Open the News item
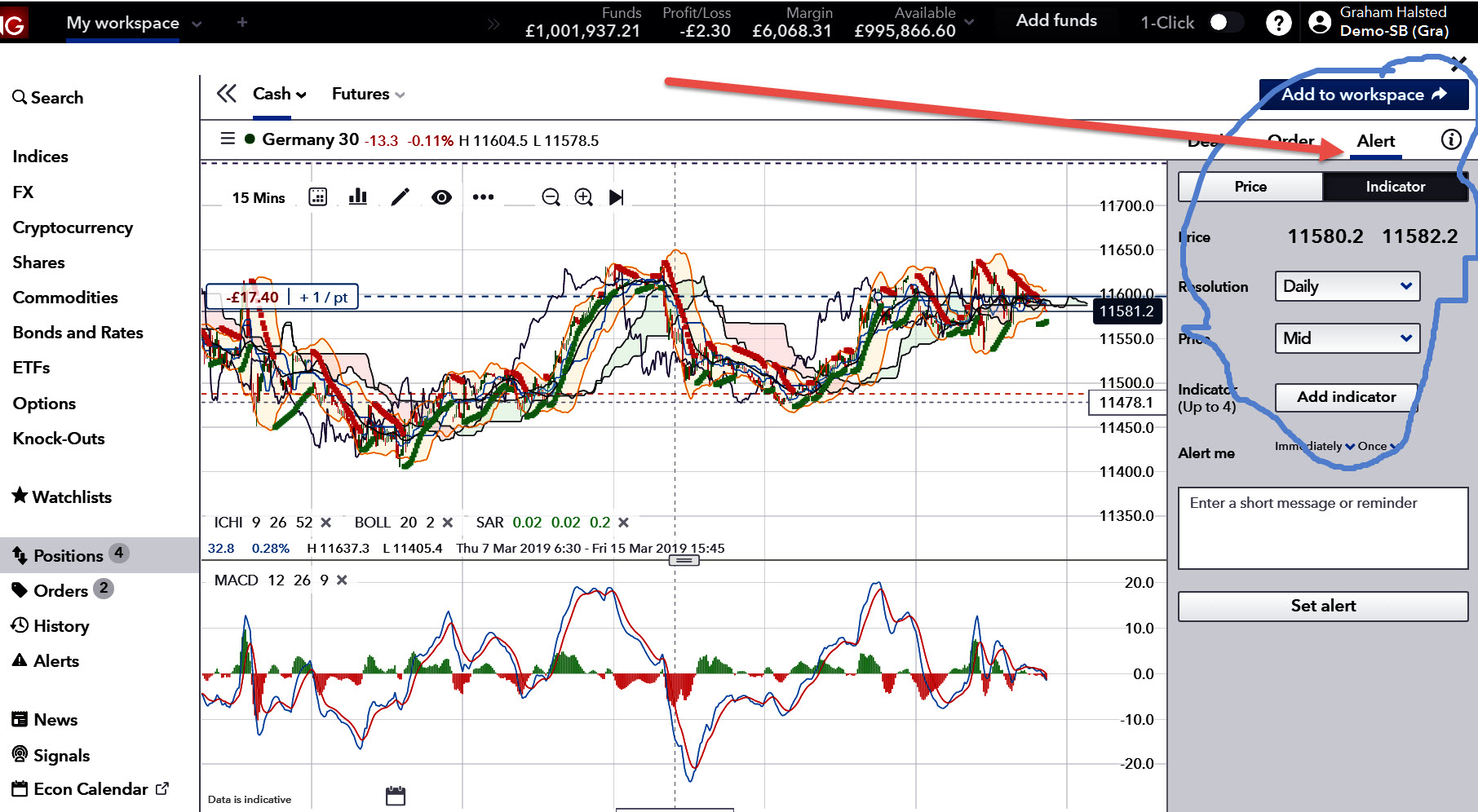 45,720
